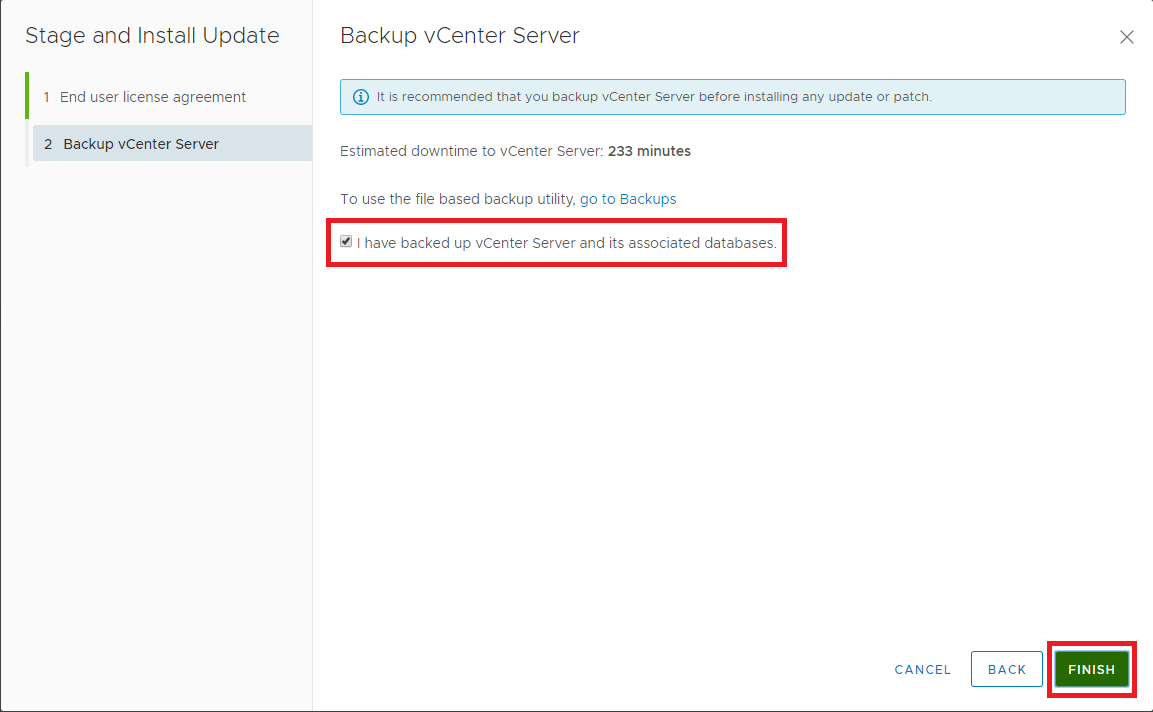The image size is (1153, 712).
Task: Select step 1 End user license agreement
Action: (152, 97)
